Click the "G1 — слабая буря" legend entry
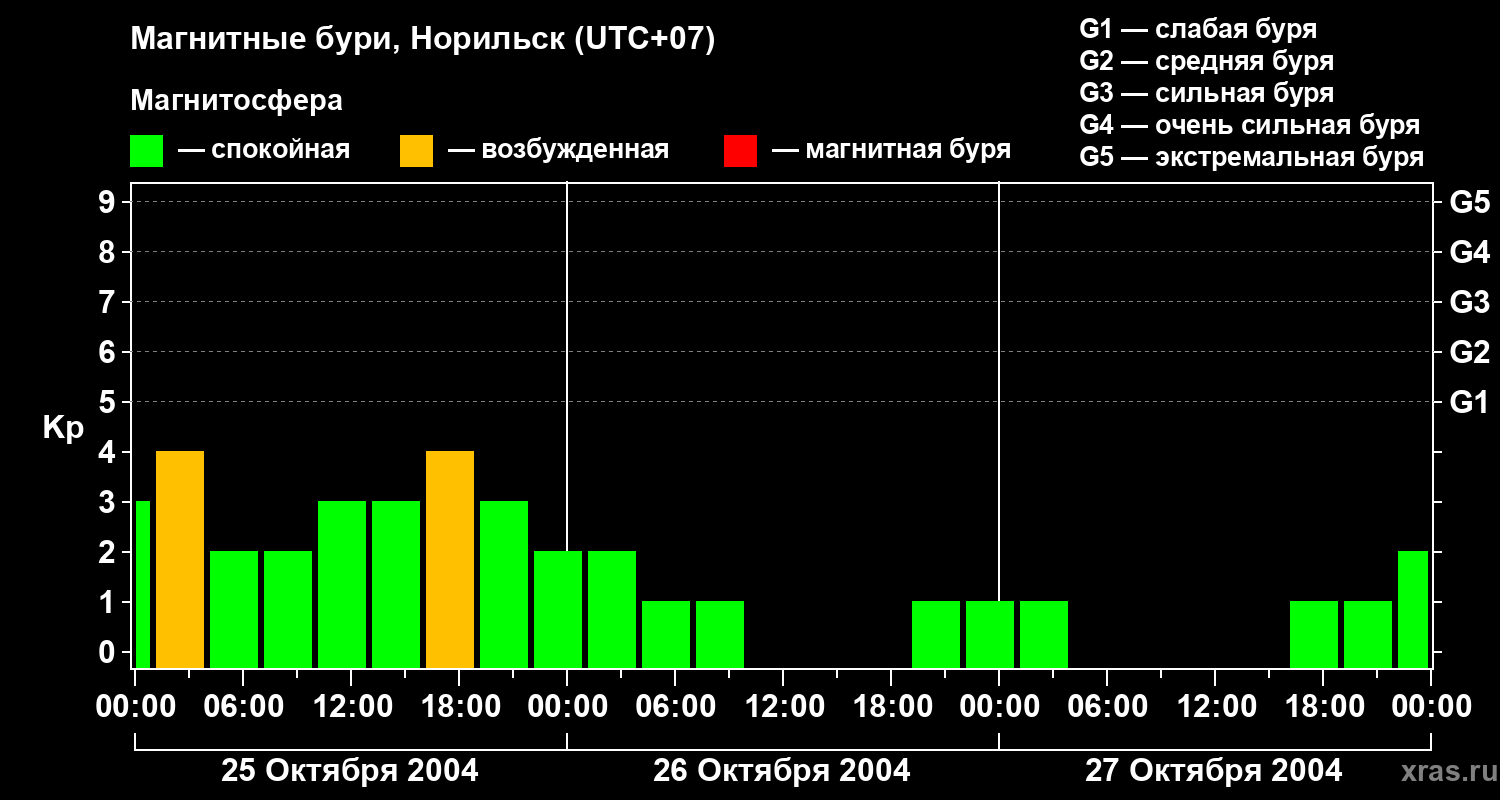The height and width of the screenshot is (800, 1500). point(1198,29)
